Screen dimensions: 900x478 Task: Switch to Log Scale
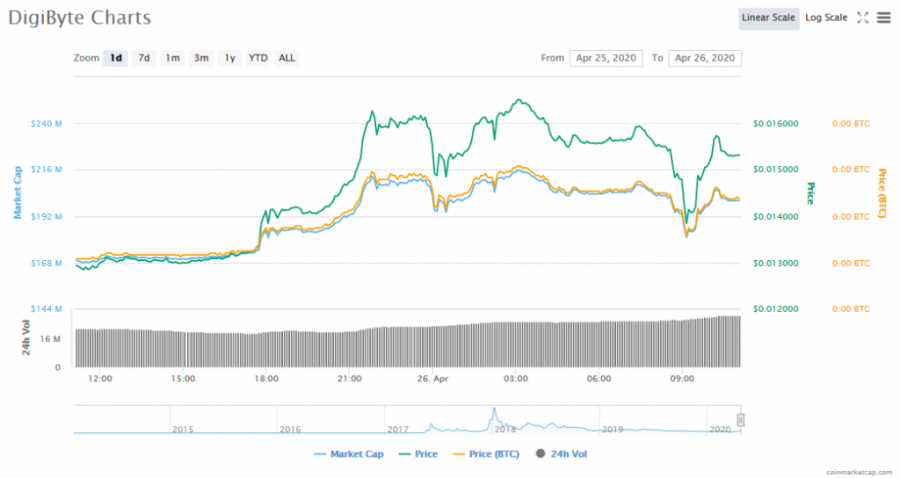826,18
